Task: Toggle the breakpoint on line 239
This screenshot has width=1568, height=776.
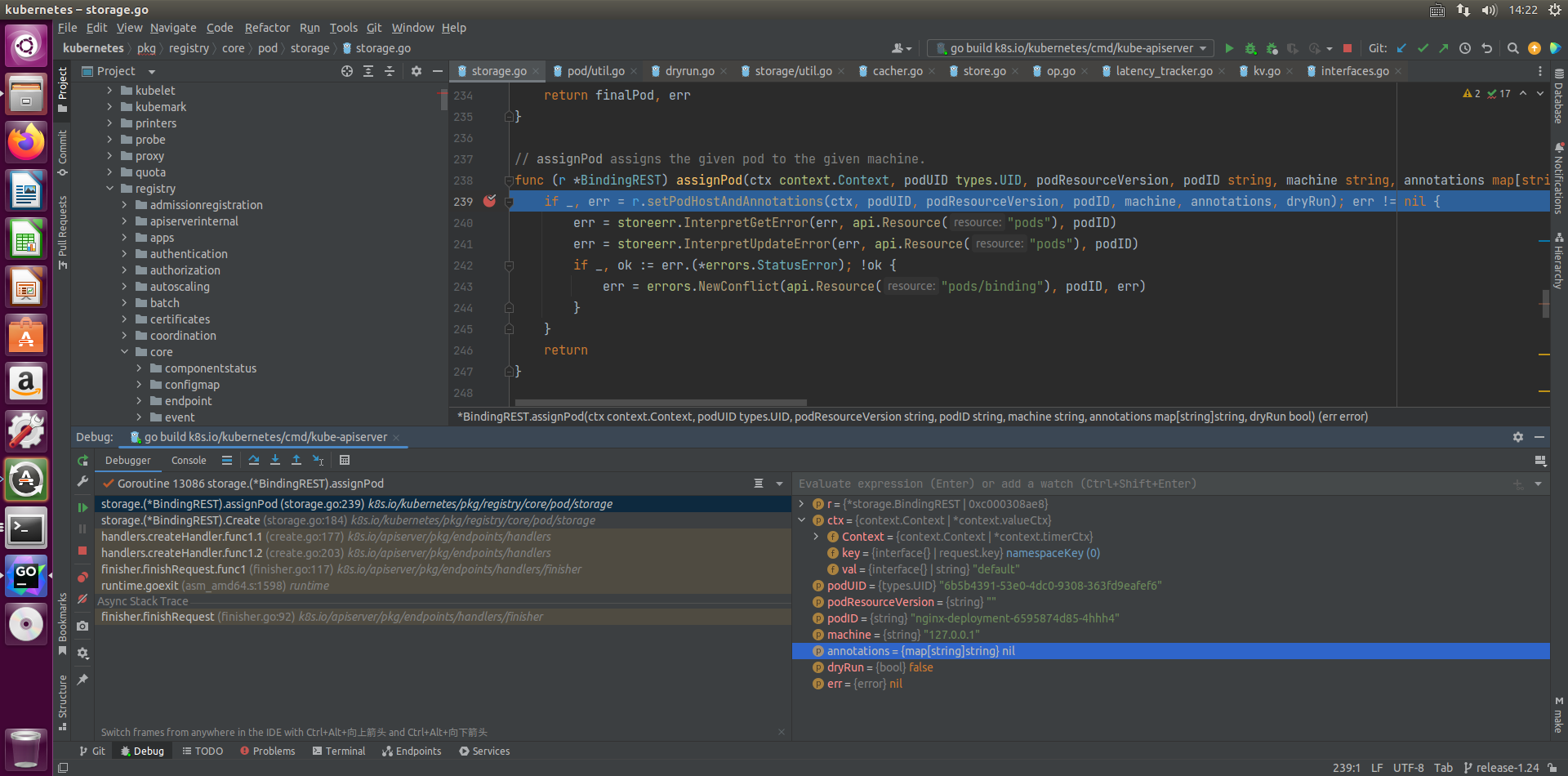Action: [x=489, y=201]
